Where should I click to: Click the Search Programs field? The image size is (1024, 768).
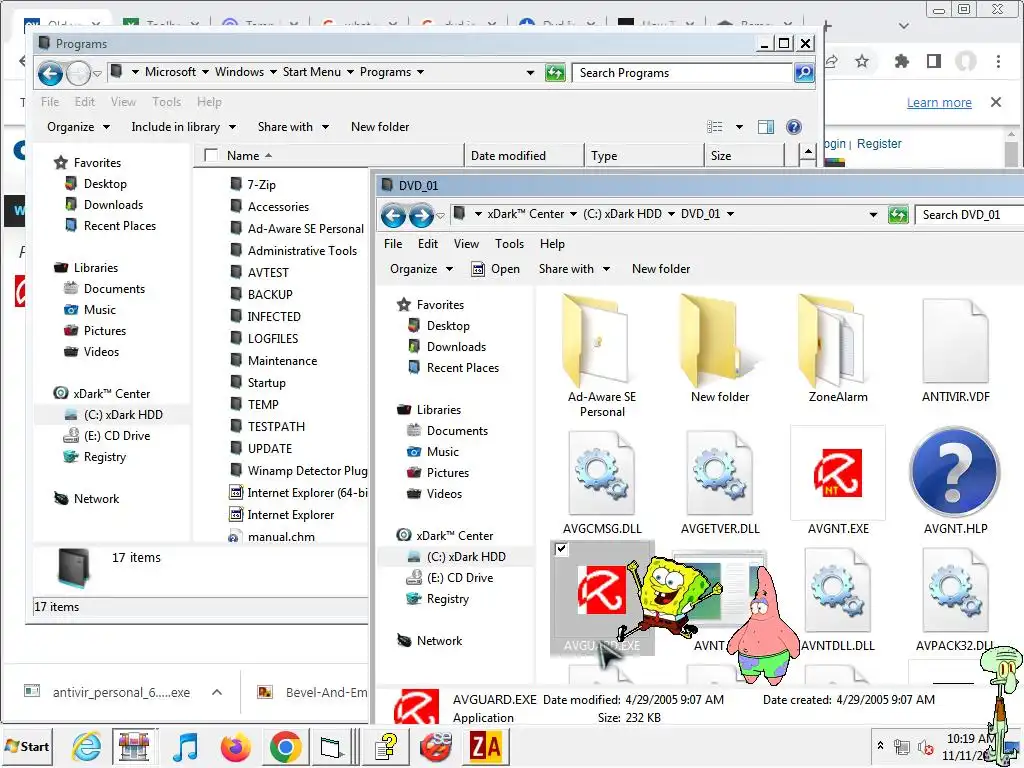682,72
